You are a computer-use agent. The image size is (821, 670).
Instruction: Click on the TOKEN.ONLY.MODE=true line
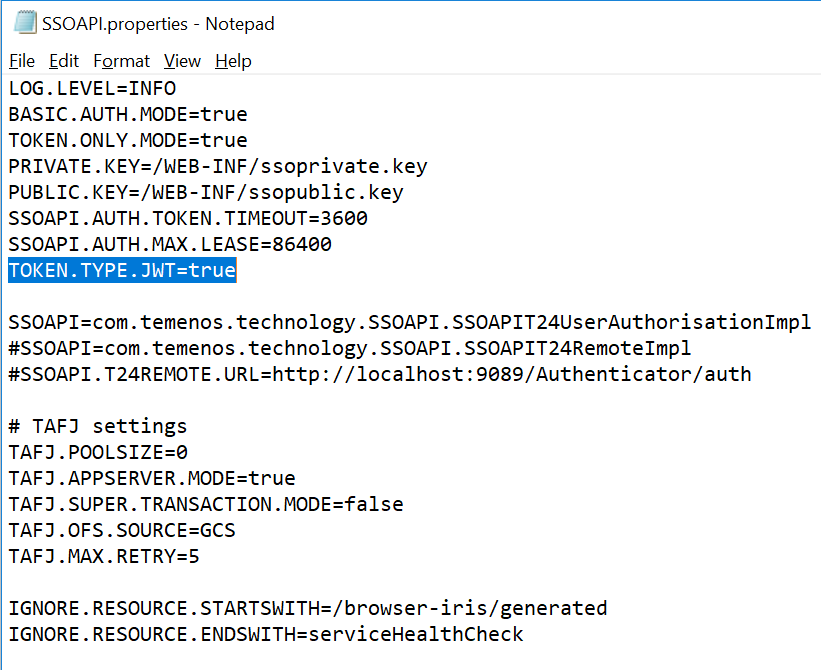pyautogui.click(x=127, y=140)
